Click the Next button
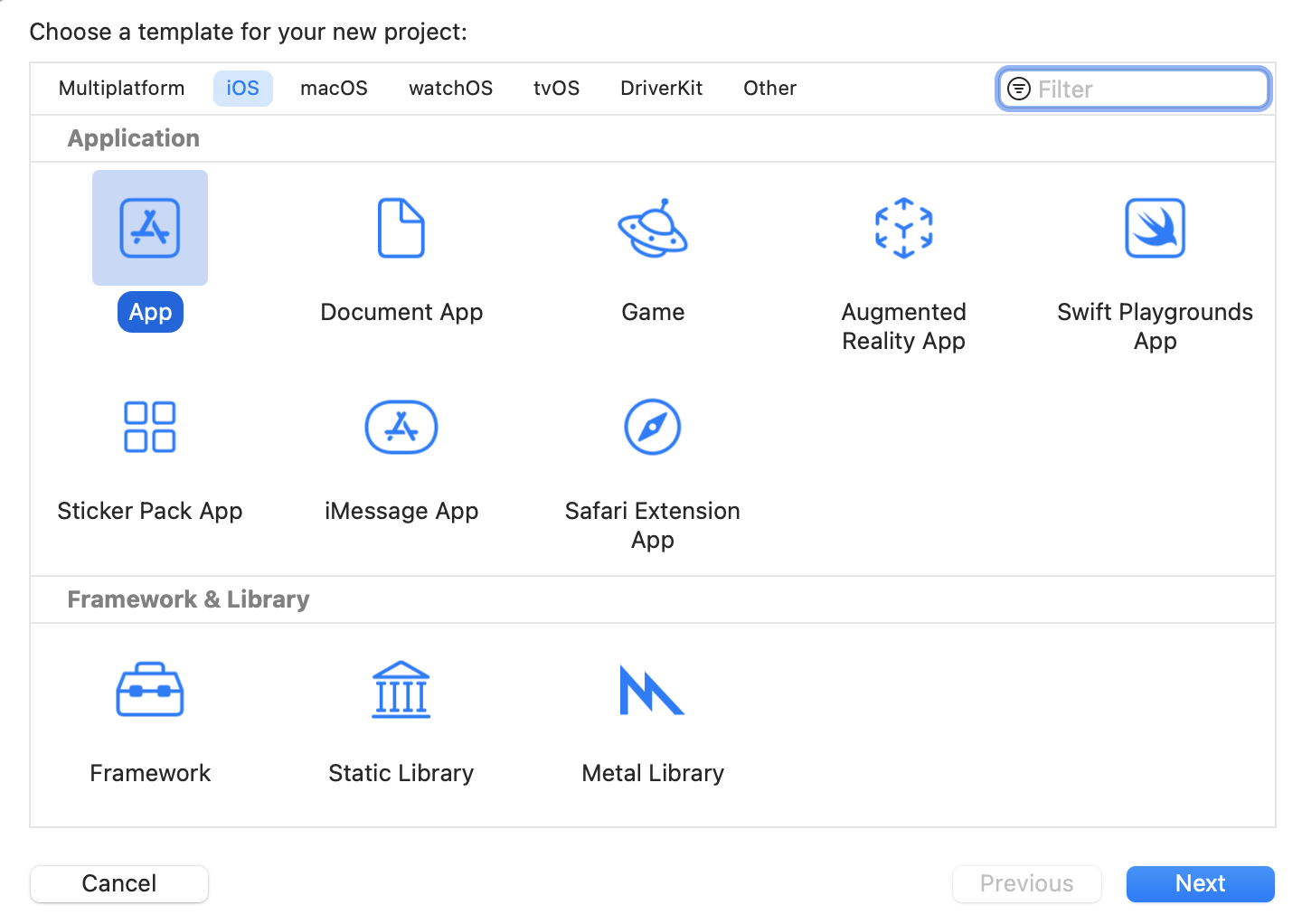 click(1201, 883)
